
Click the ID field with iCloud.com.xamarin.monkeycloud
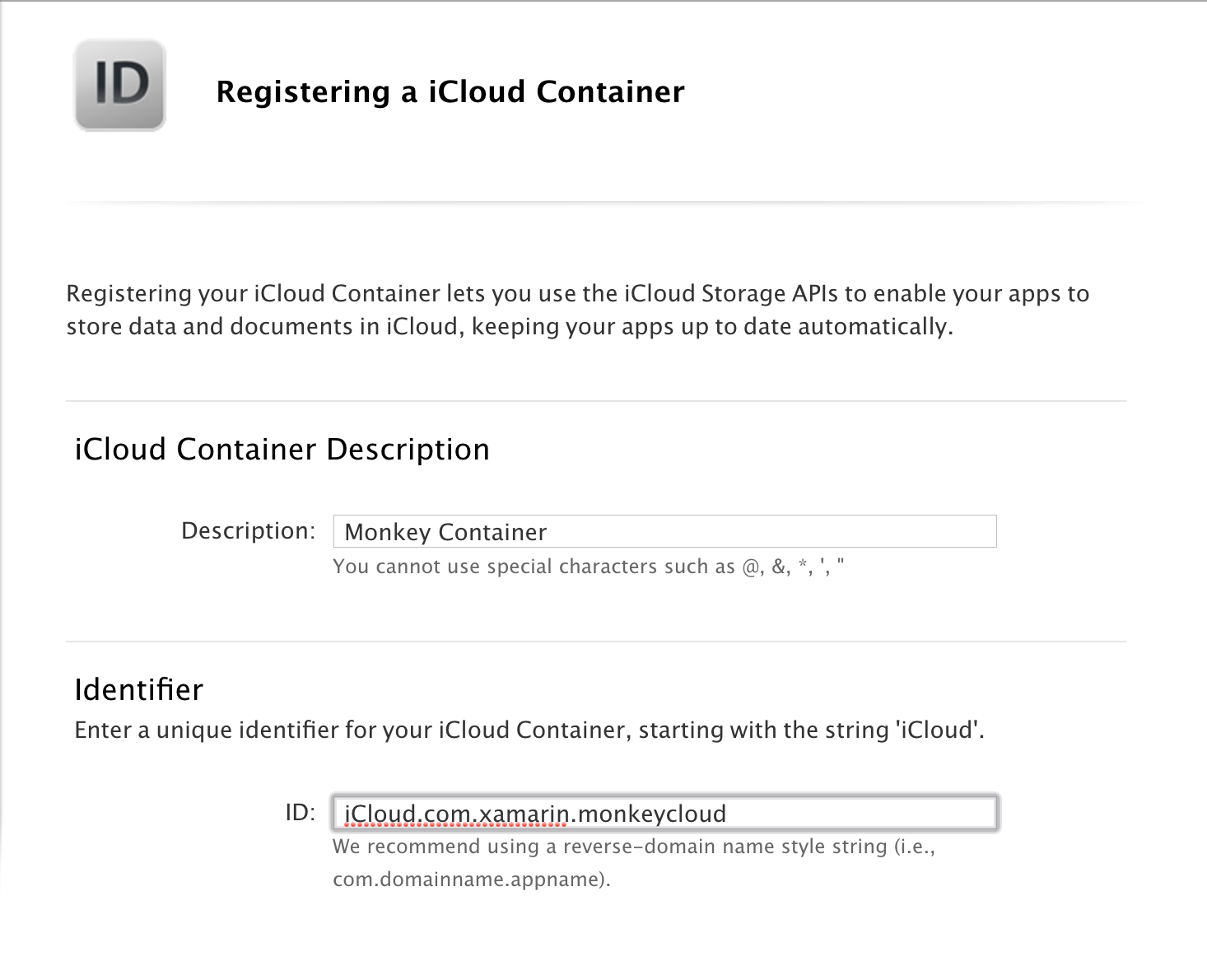point(664,813)
